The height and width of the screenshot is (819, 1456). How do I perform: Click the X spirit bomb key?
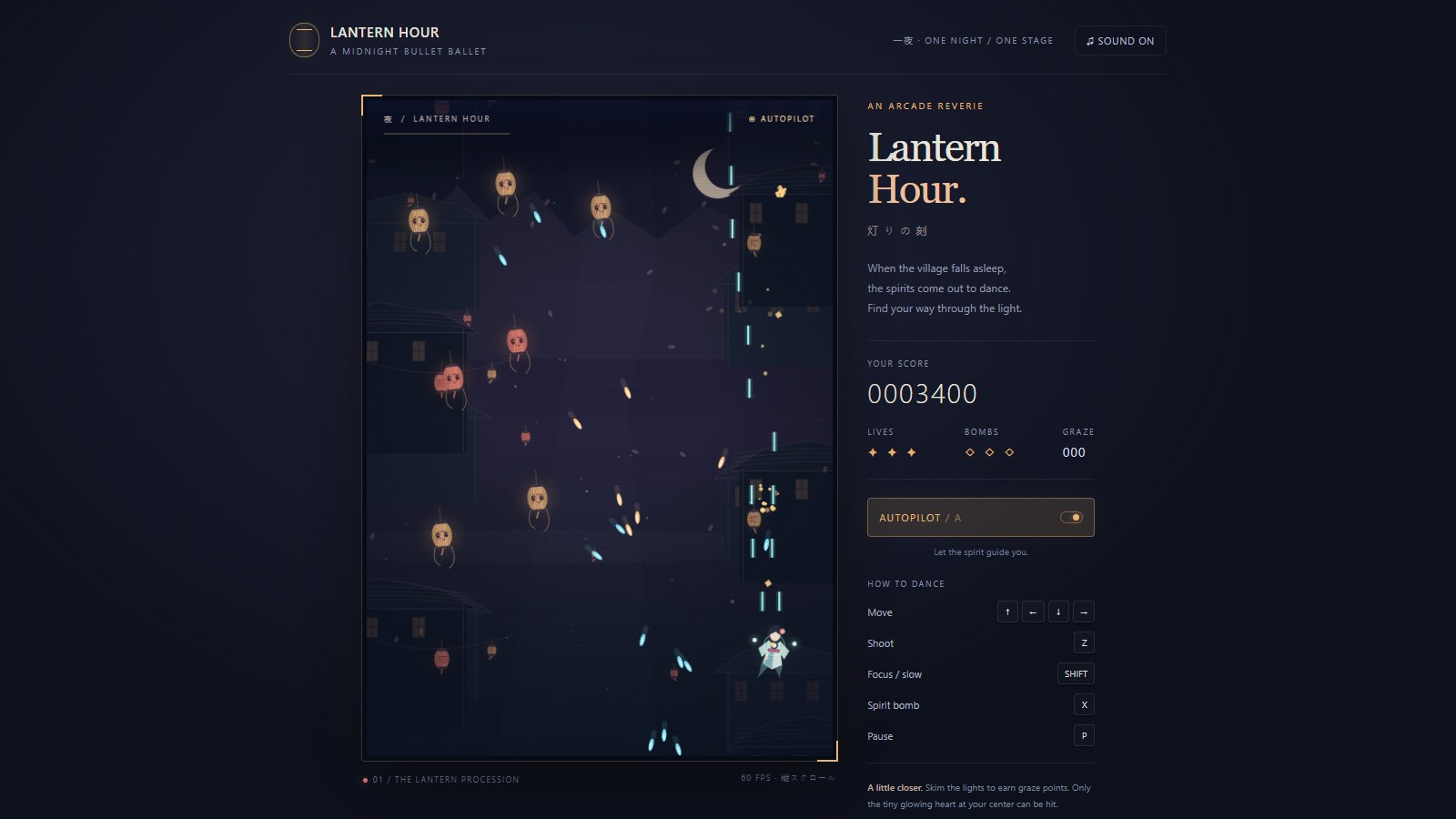point(1084,705)
